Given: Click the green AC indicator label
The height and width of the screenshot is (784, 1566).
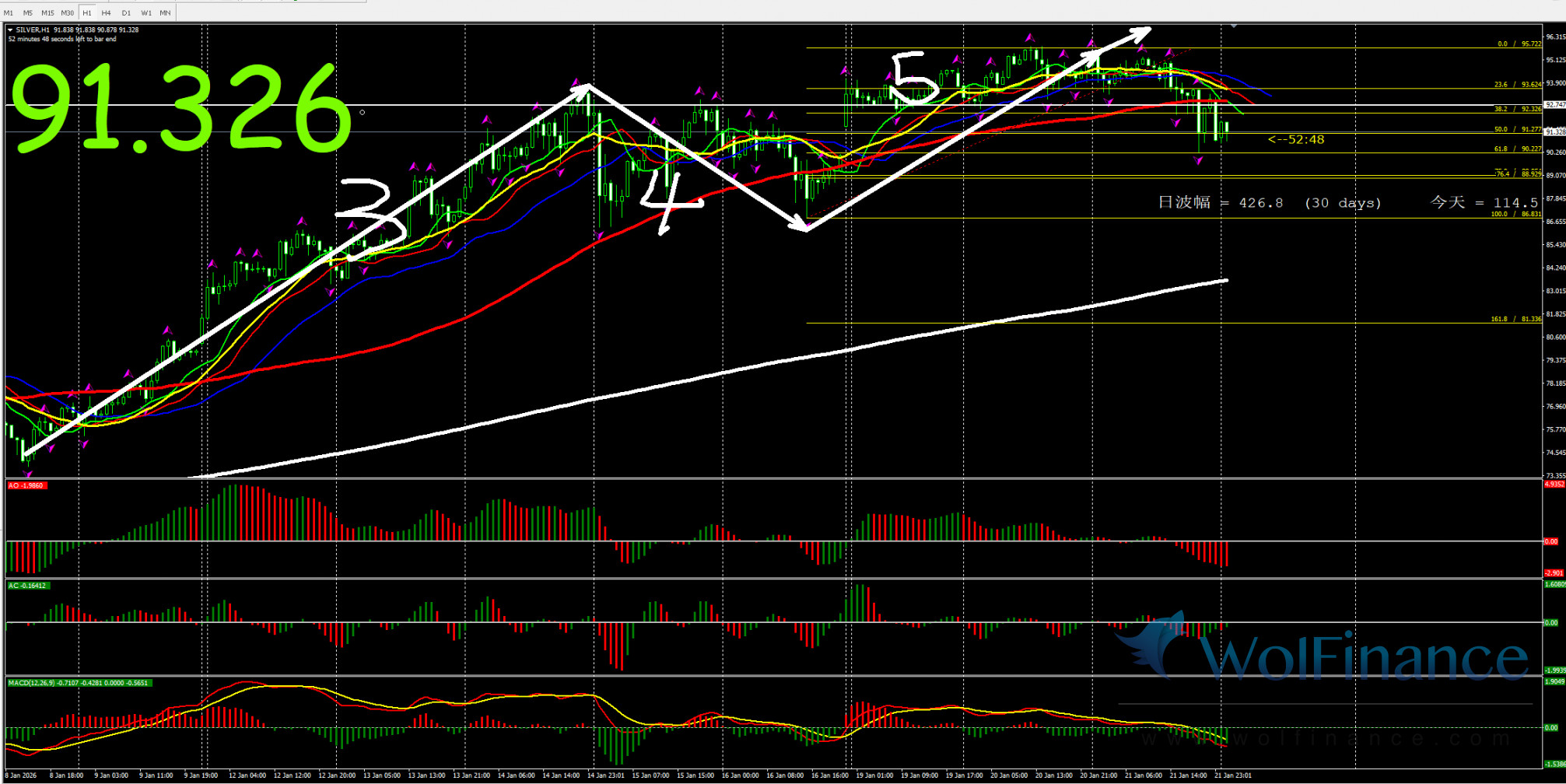Looking at the screenshot, I should [x=27, y=586].
